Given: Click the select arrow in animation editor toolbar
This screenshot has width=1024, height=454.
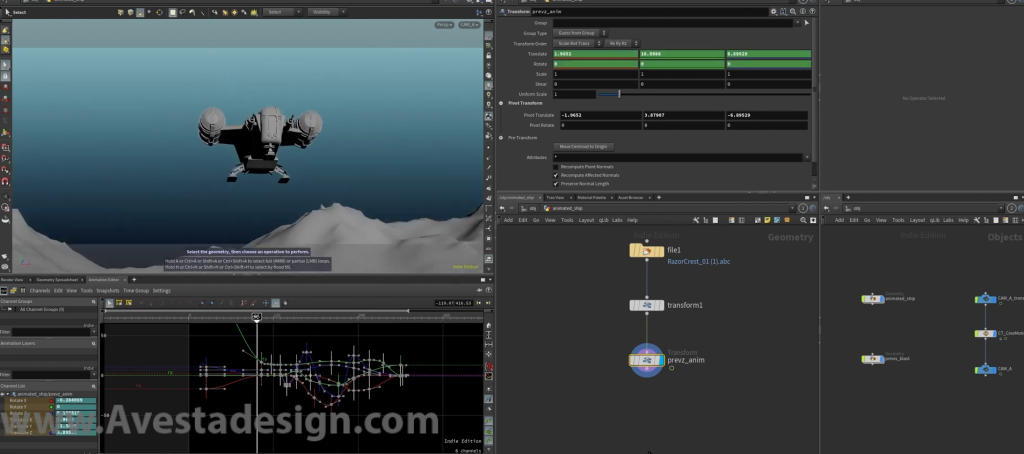Looking at the screenshot, I should tap(110, 303).
